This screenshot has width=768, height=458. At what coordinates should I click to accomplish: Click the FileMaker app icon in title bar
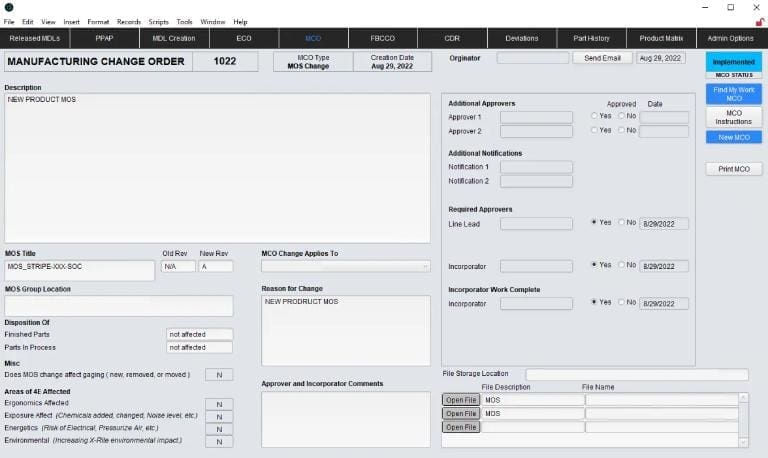(9, 7)
